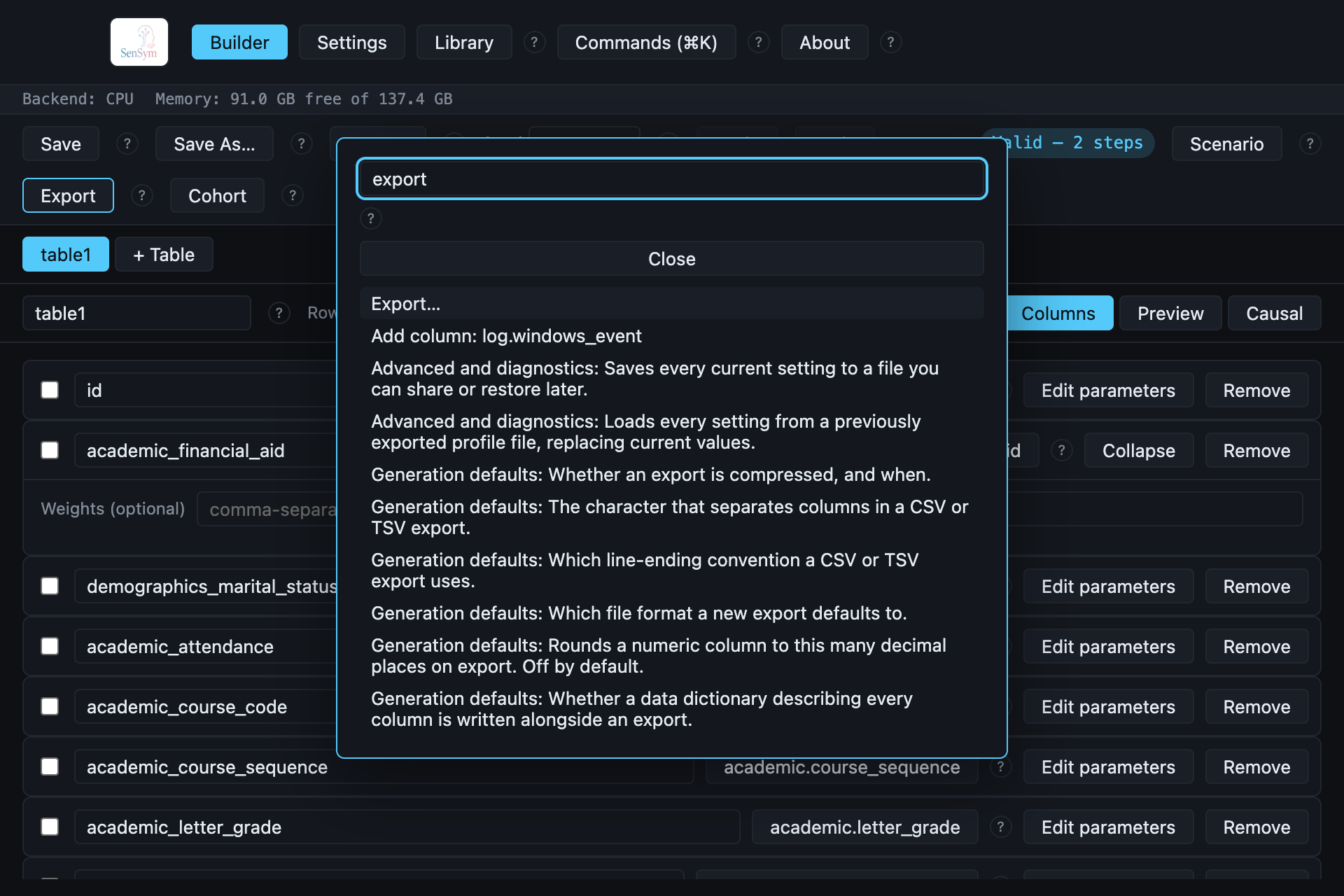Click help icon under command search box
The image size is (1344, 896).
click(x=370, y=218)
